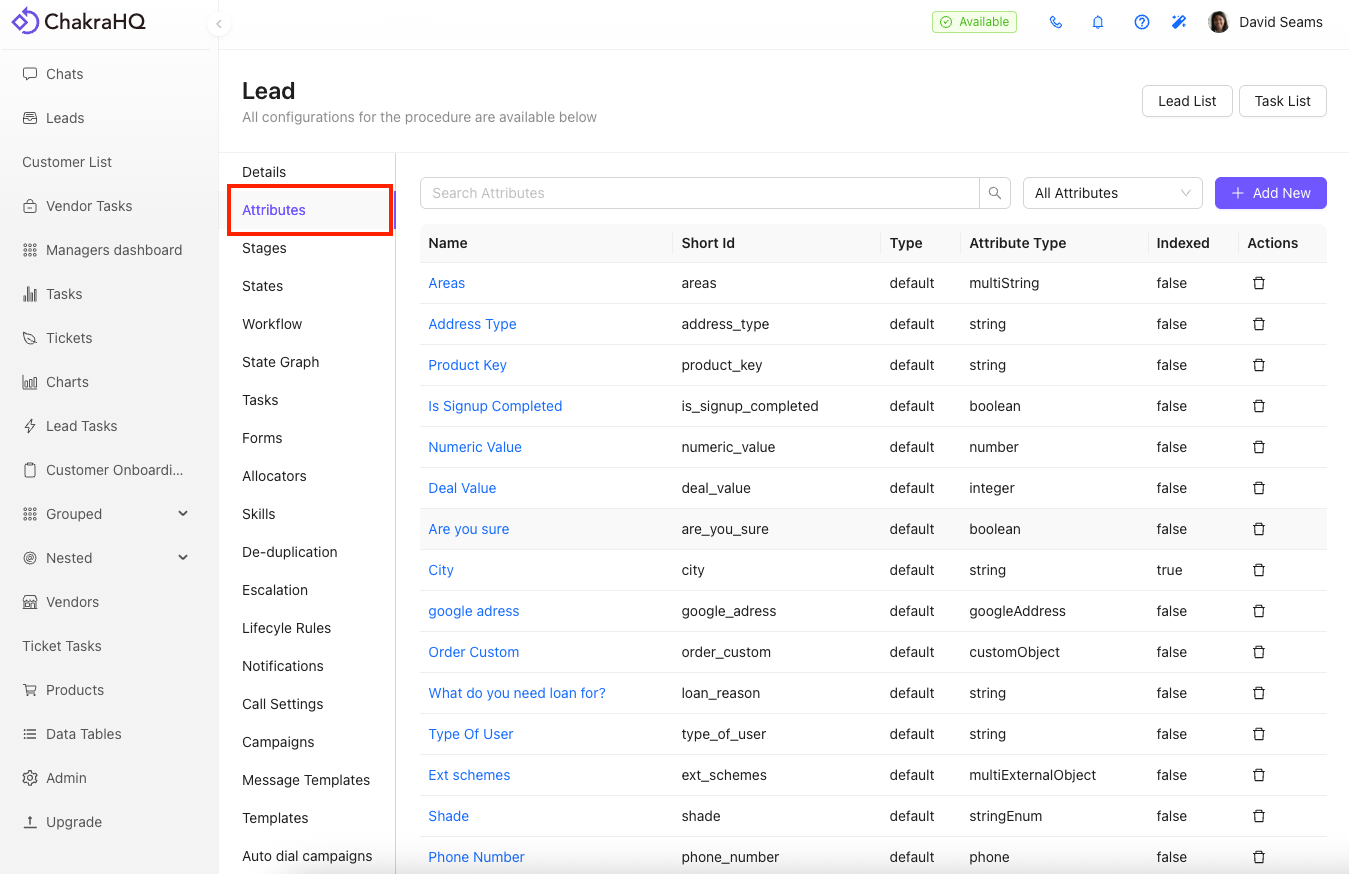
Task: Click the phone call icon in header
Action: pos(1055,22)
